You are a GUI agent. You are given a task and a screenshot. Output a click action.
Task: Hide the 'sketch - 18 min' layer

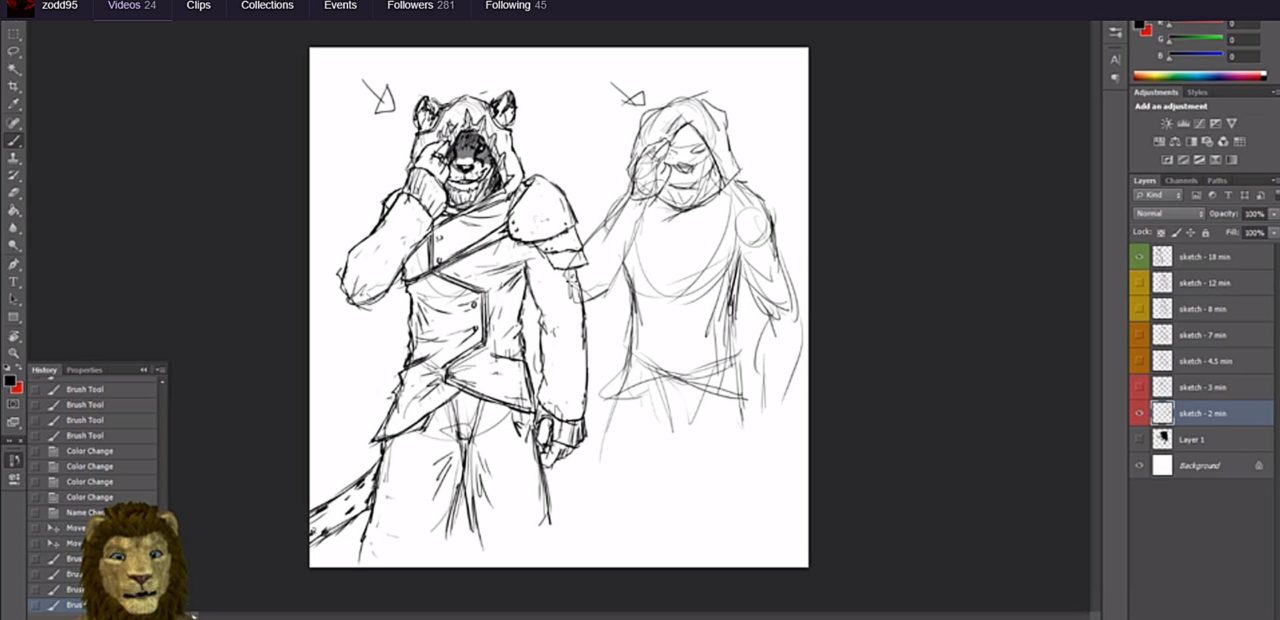tap(1139, 256)
